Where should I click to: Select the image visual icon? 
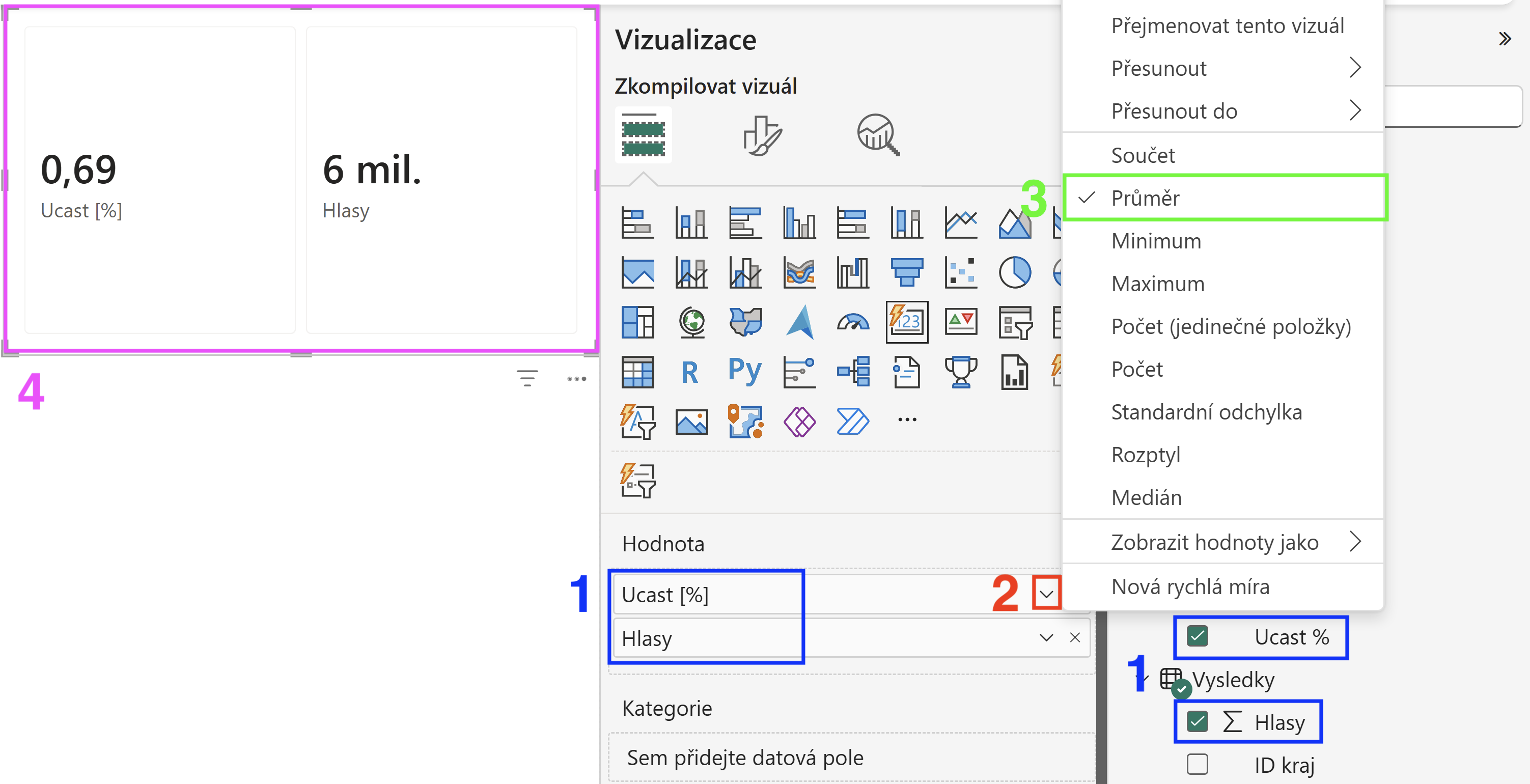pos(692,423)
